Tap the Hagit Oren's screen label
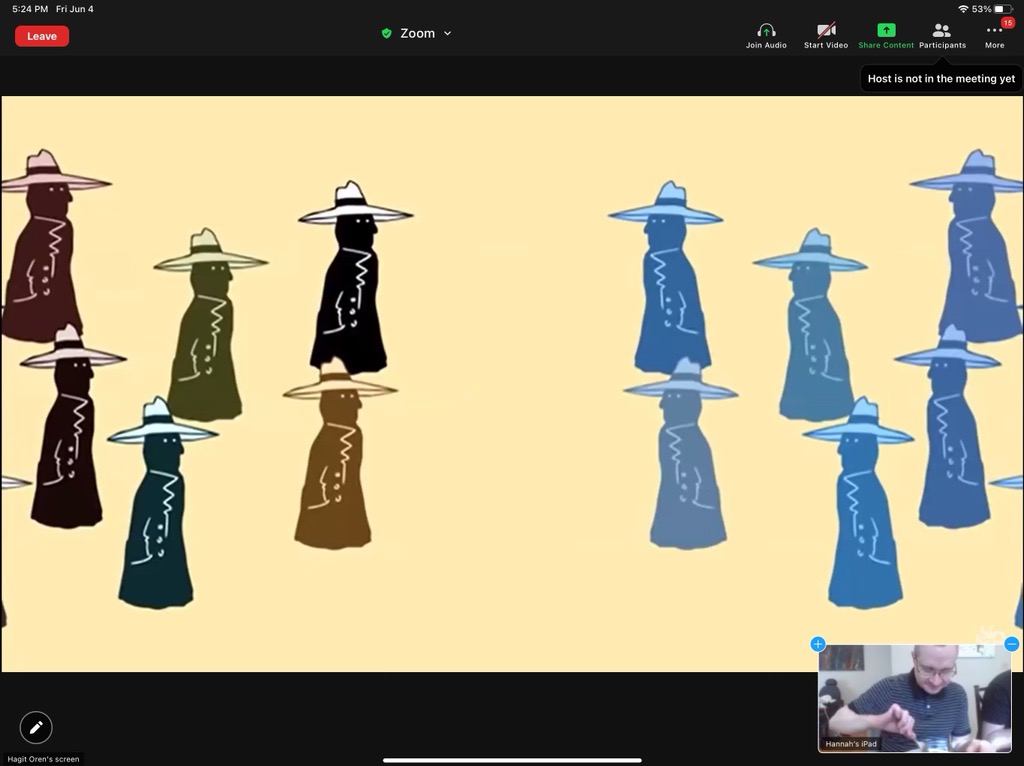This screenshot has height=766, width=1024. (43, 759)
